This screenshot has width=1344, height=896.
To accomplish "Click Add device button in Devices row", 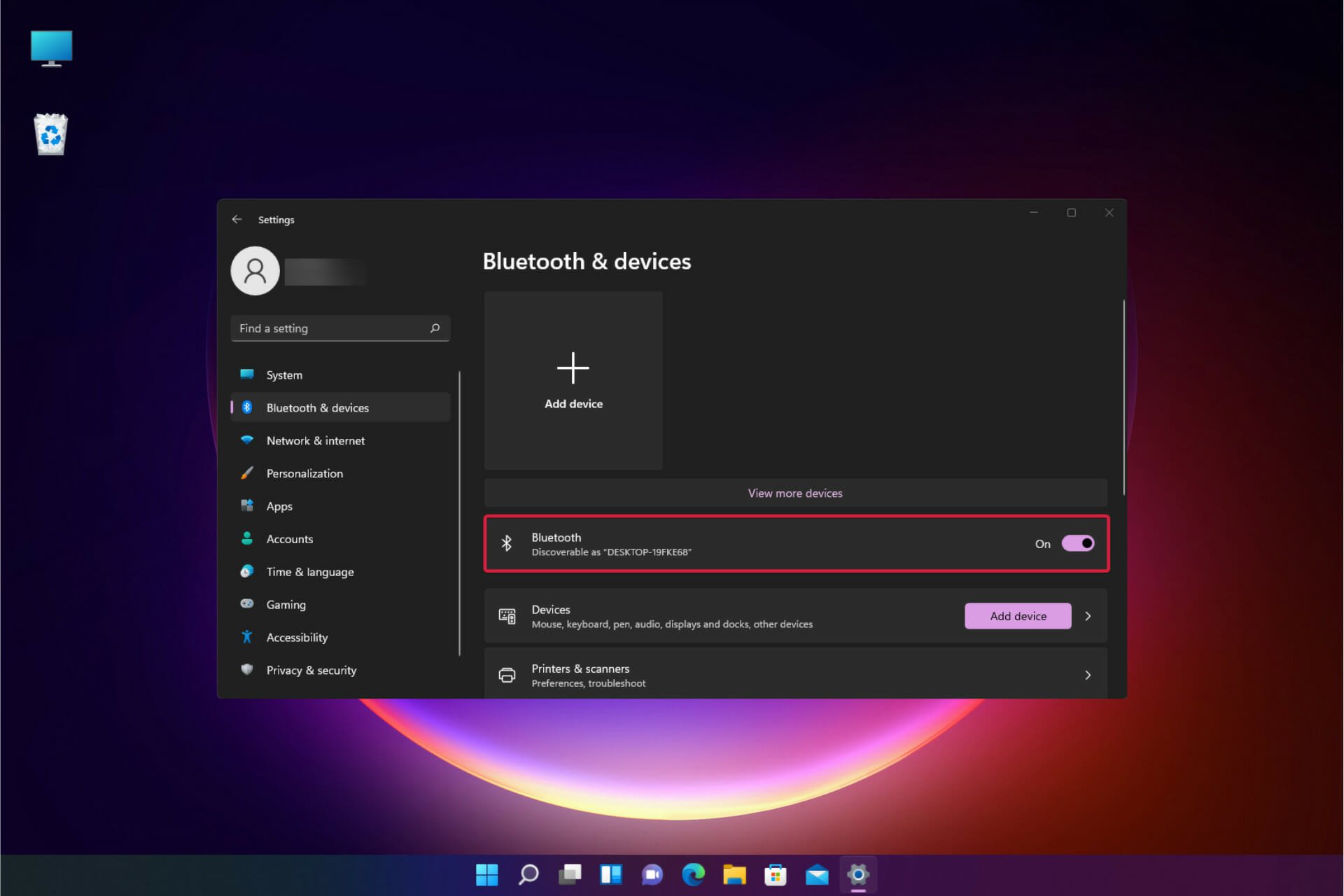I will tap(1017, 615).
